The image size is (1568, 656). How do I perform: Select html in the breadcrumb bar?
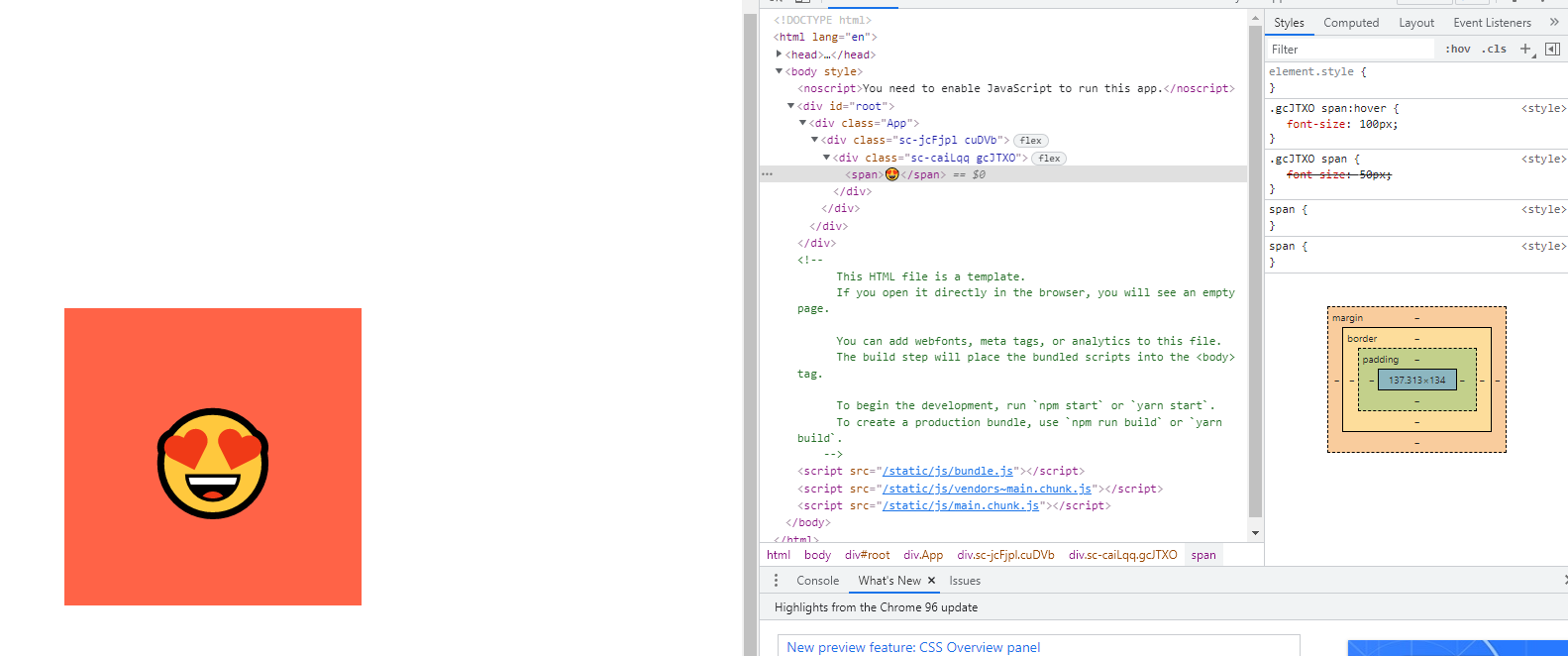[779, 555]
